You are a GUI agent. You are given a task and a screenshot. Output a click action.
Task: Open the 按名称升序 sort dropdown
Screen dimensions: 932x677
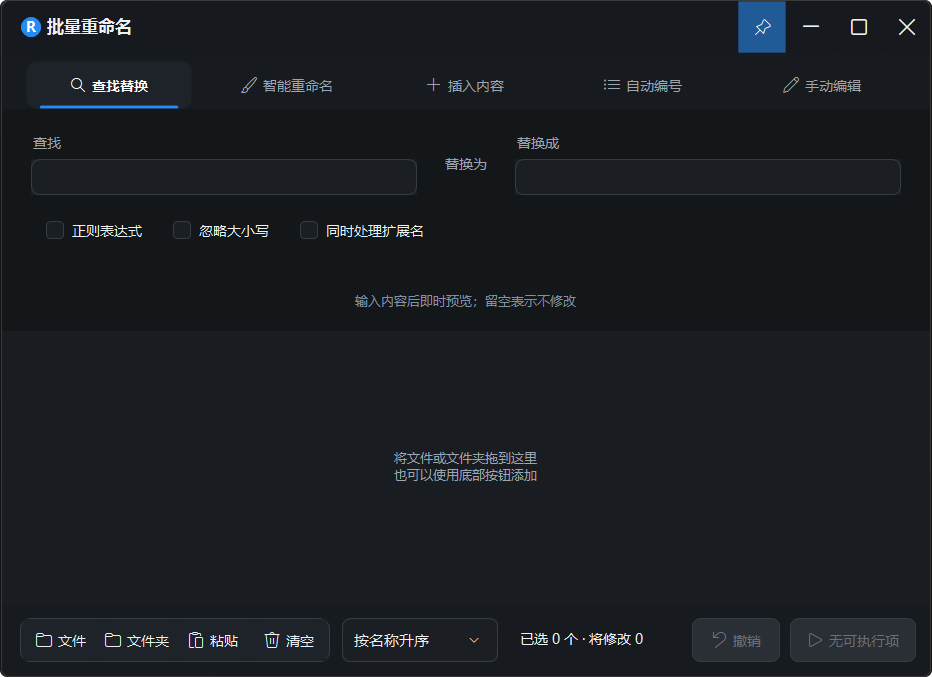tap(420, 640)
